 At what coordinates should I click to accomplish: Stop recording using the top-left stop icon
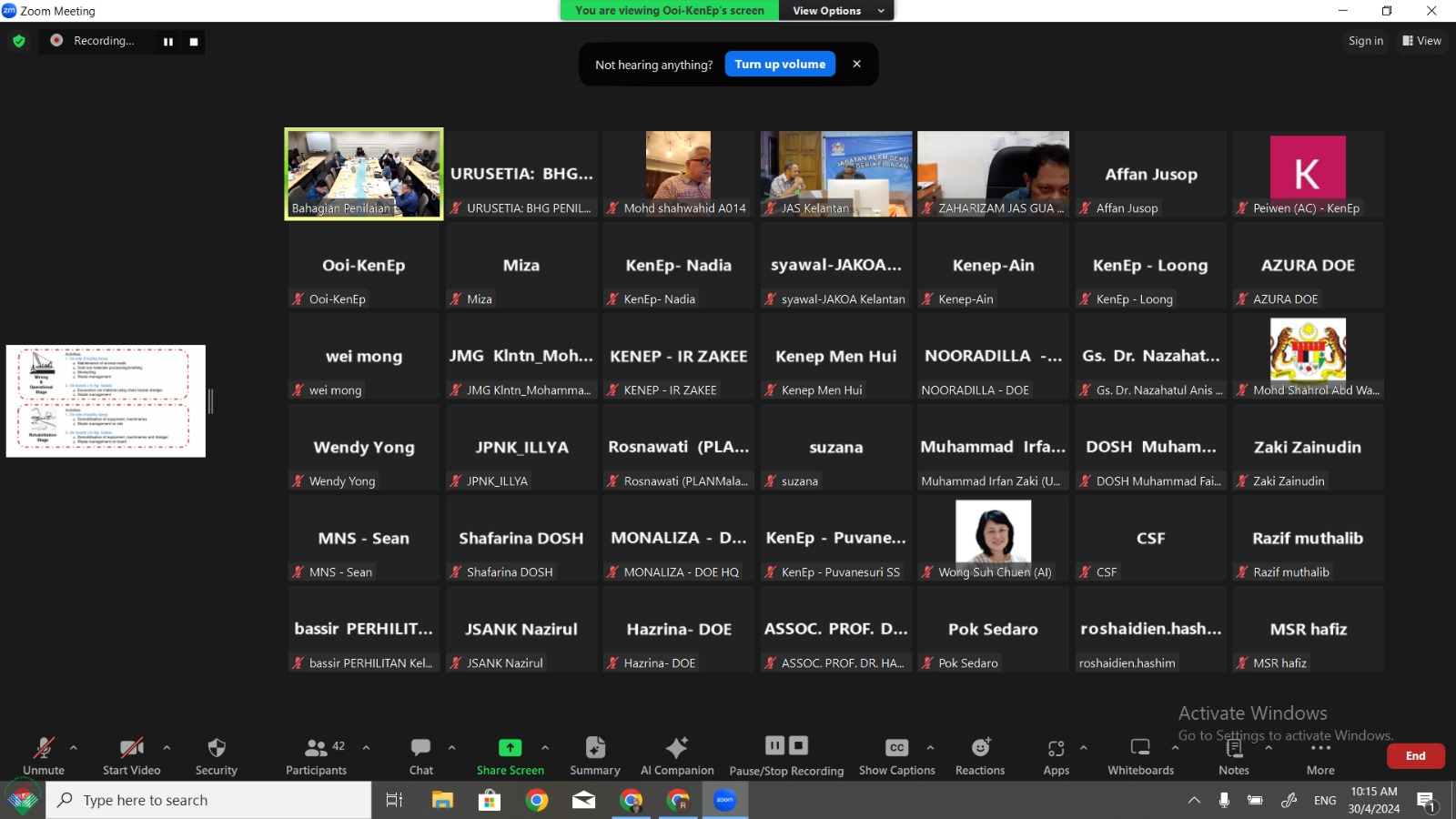tap(194, 42)
